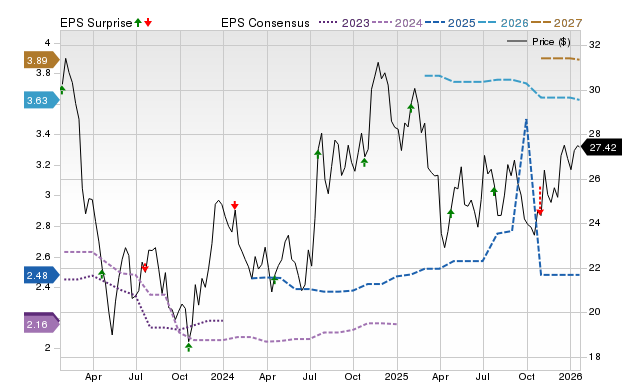This screenshot has height=382, width=640.
Task: Select the 3.8 label on the EPS axis
Action: [43, 73]
